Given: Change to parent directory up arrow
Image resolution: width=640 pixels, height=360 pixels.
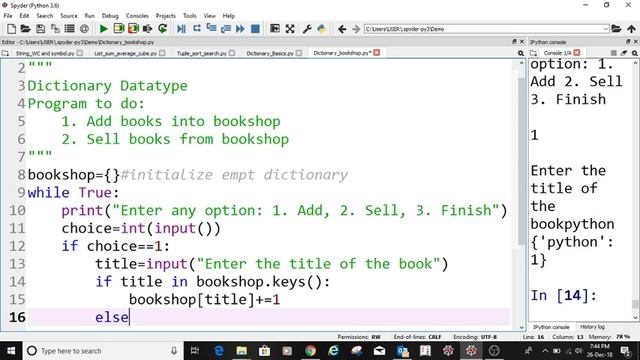Looking at the screenshot, I should (x=631, y=29).
